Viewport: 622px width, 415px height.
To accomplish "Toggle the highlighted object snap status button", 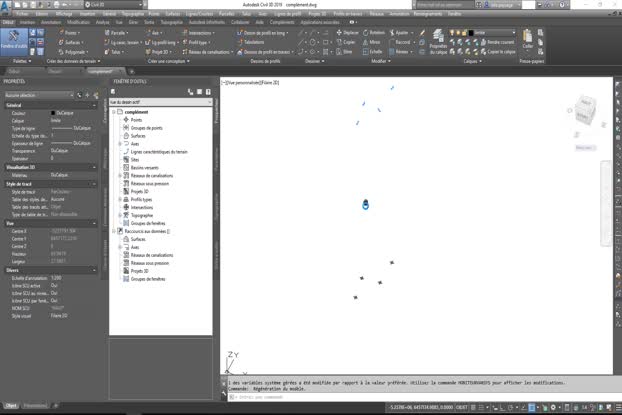I will coord(532,407).
